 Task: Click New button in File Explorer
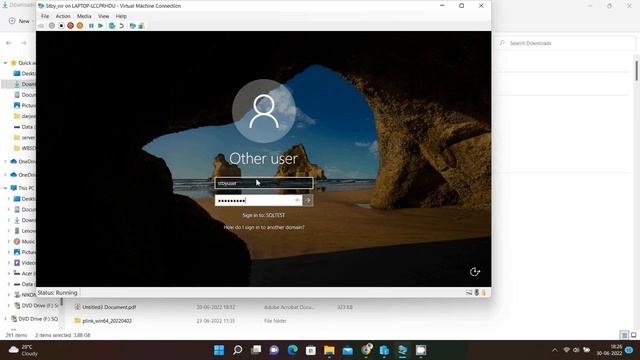pos(21,21)
